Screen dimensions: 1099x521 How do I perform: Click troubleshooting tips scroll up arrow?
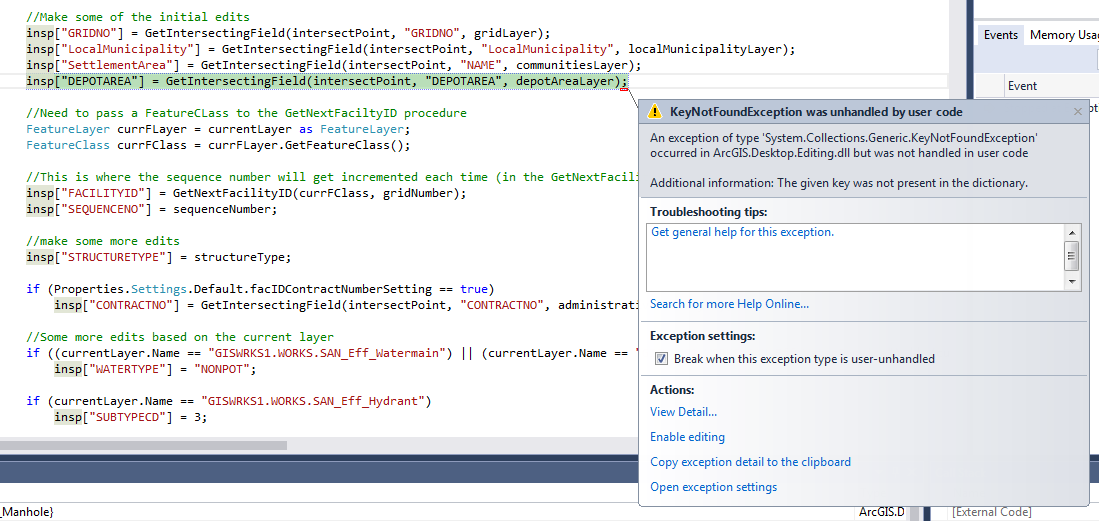point(1072,231)
